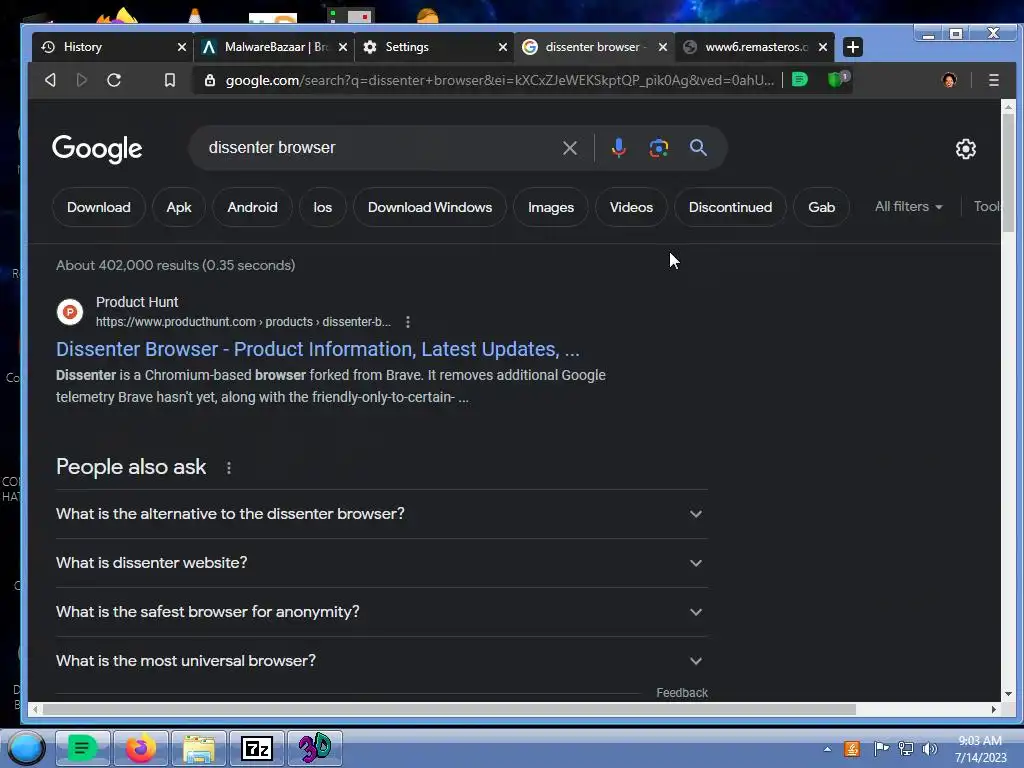Image resolution: width=1024 pixels, height=768 pixels.
Task: Open the Windows Start orb
Action: click(x=26, y=748)
